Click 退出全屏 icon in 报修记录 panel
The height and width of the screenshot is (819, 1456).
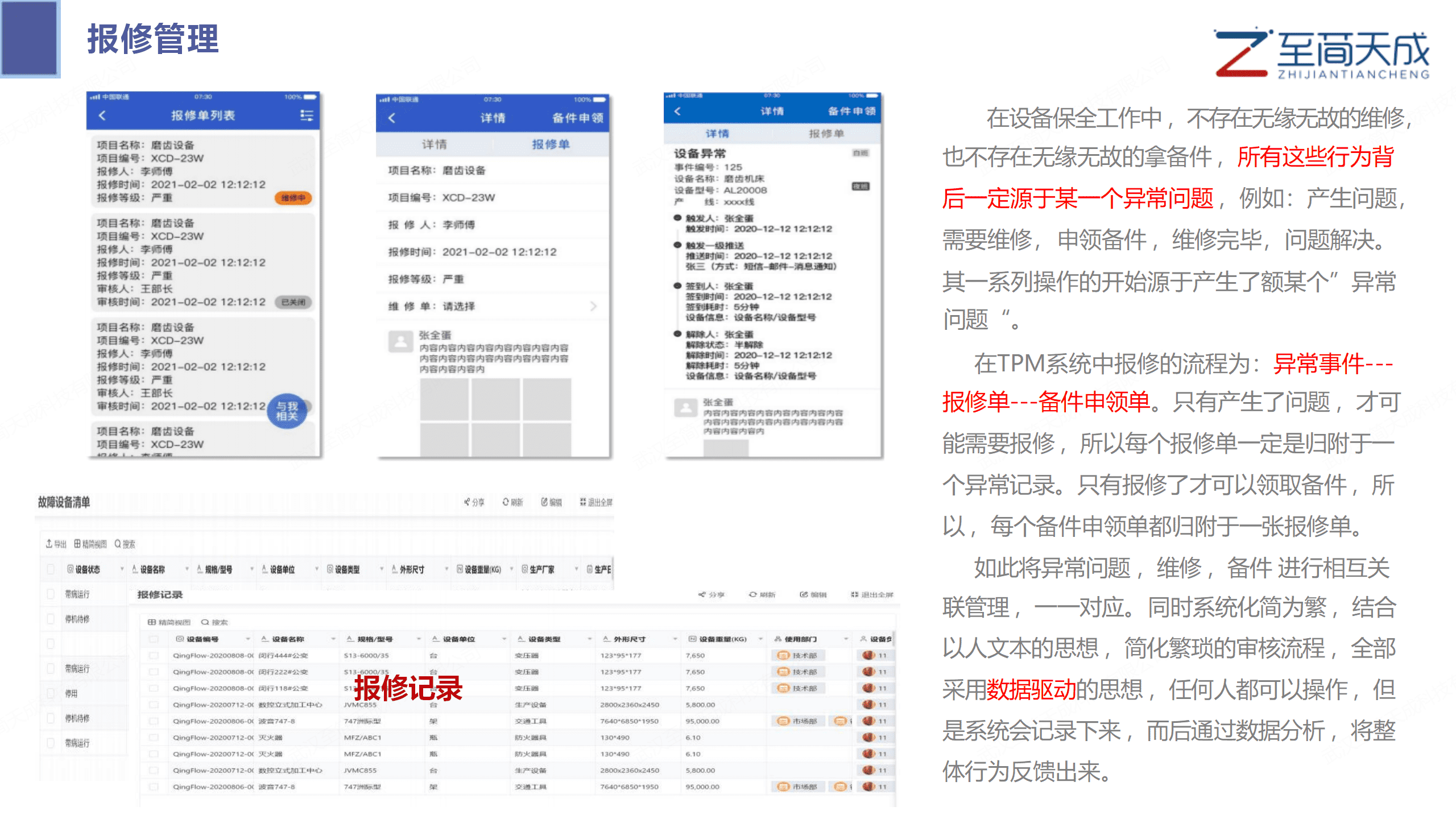pyautogui.click(x=854, y=594)
